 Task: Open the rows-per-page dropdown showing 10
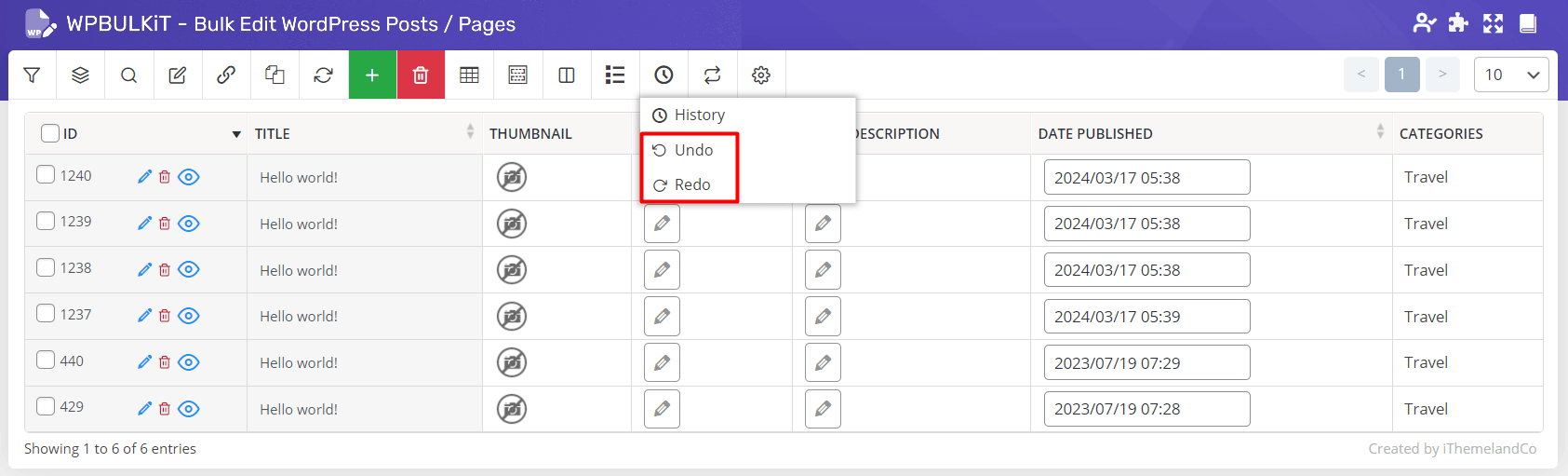[1510, 75]
